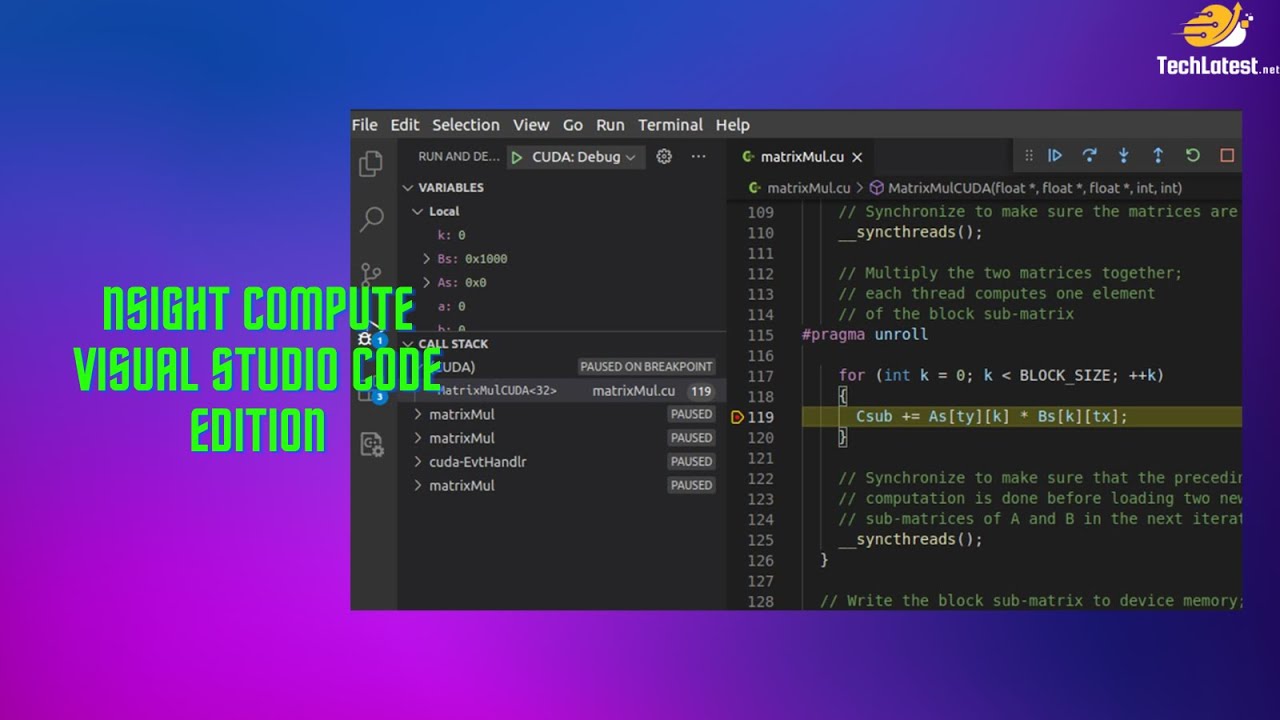Click the Step Over debug button
Viewport: 1280px width, 720px height.
(1089, 155)
